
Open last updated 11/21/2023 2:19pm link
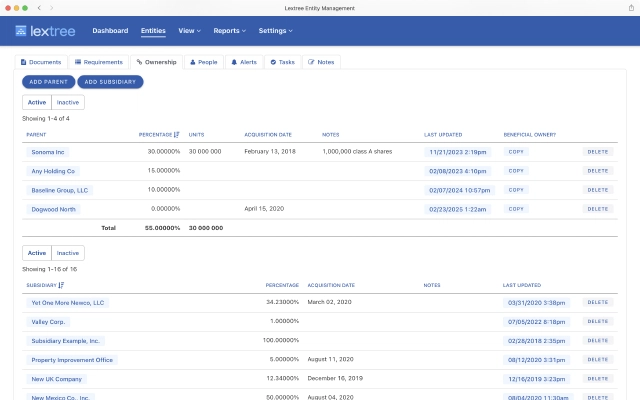click(458, 152)
